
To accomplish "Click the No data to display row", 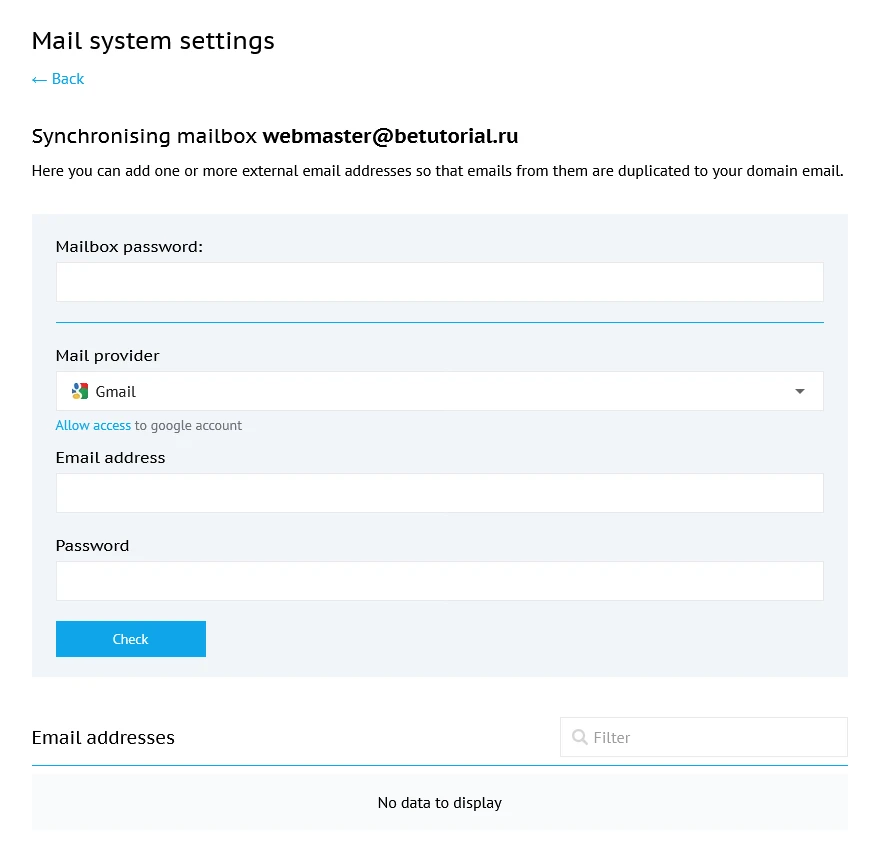I will point(439,802).
